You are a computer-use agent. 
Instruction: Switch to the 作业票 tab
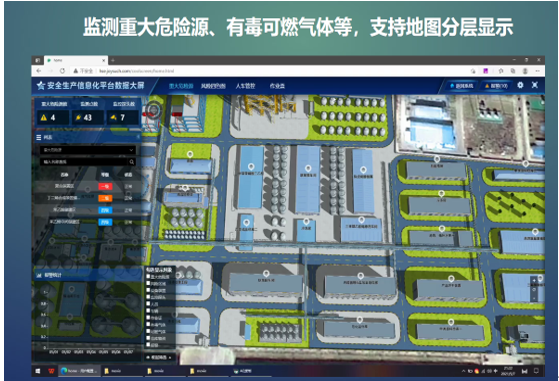[277, 86]
